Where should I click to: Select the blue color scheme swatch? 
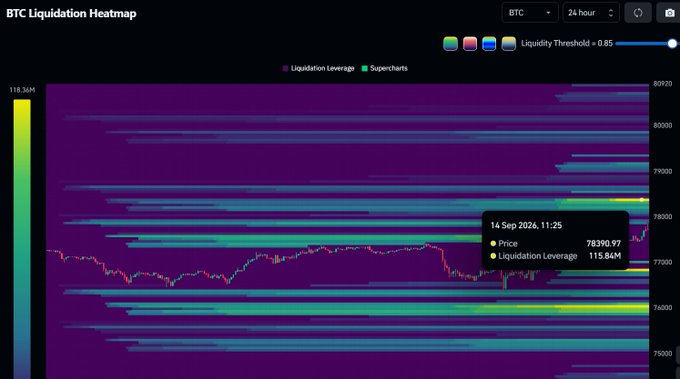click(x=489, y=43)
